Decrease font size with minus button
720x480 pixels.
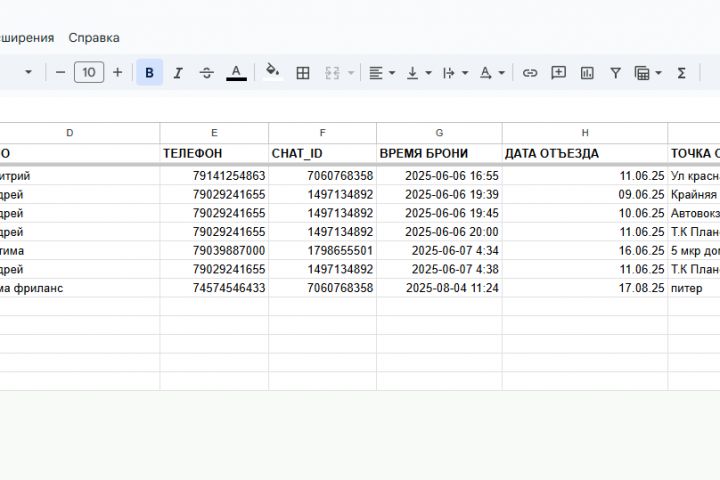(60, 73)
